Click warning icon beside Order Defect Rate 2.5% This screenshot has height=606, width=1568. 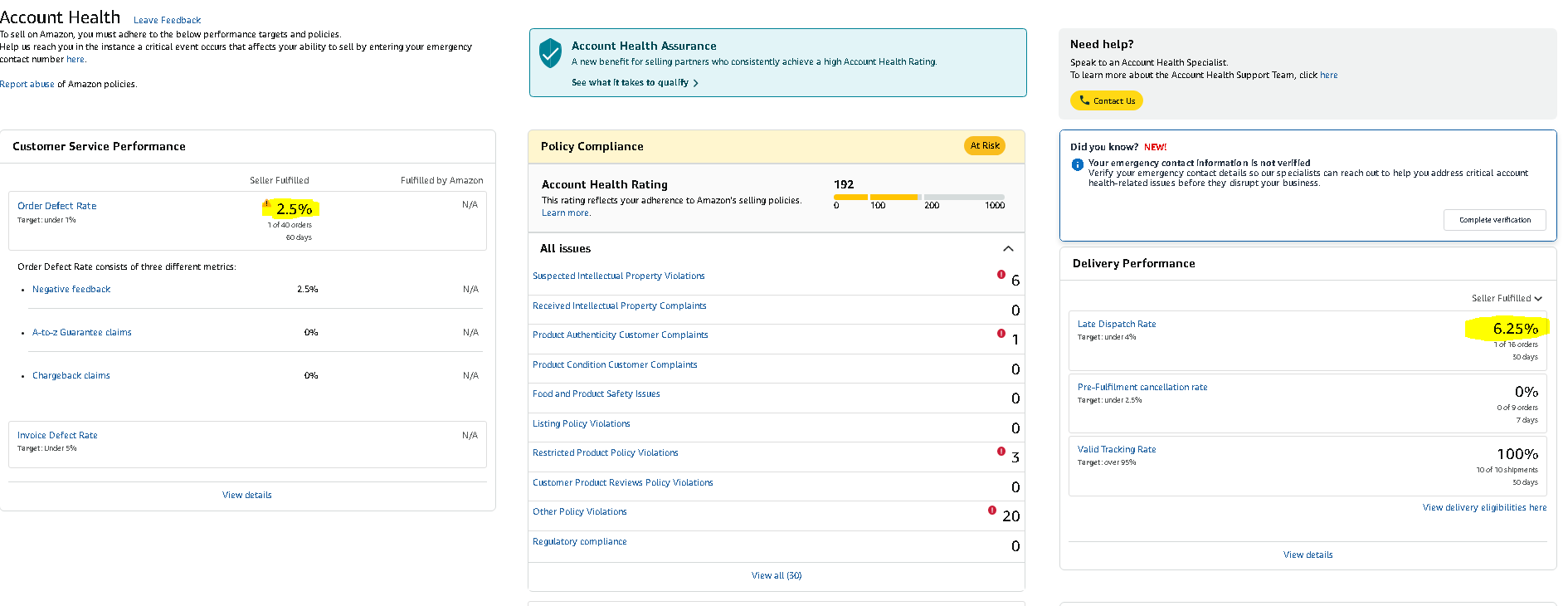[x=267, y=204]
